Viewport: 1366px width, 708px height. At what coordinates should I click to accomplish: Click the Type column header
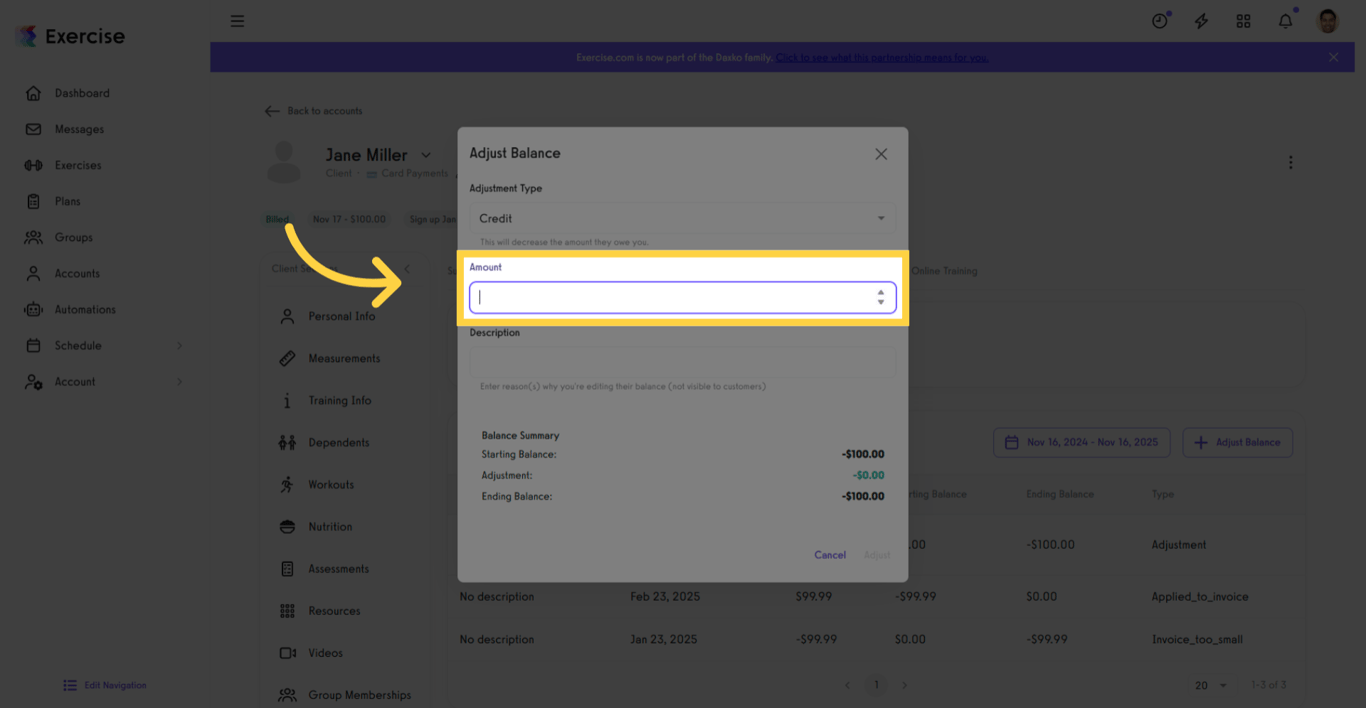coord(1162,494)
